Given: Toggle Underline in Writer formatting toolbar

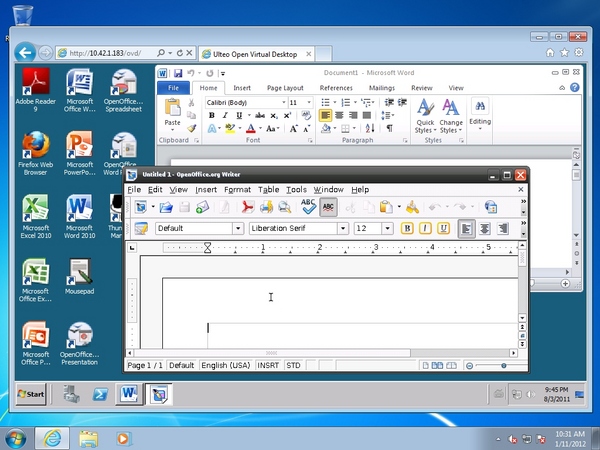Looking at the screenshot, I should click(443, 228).
